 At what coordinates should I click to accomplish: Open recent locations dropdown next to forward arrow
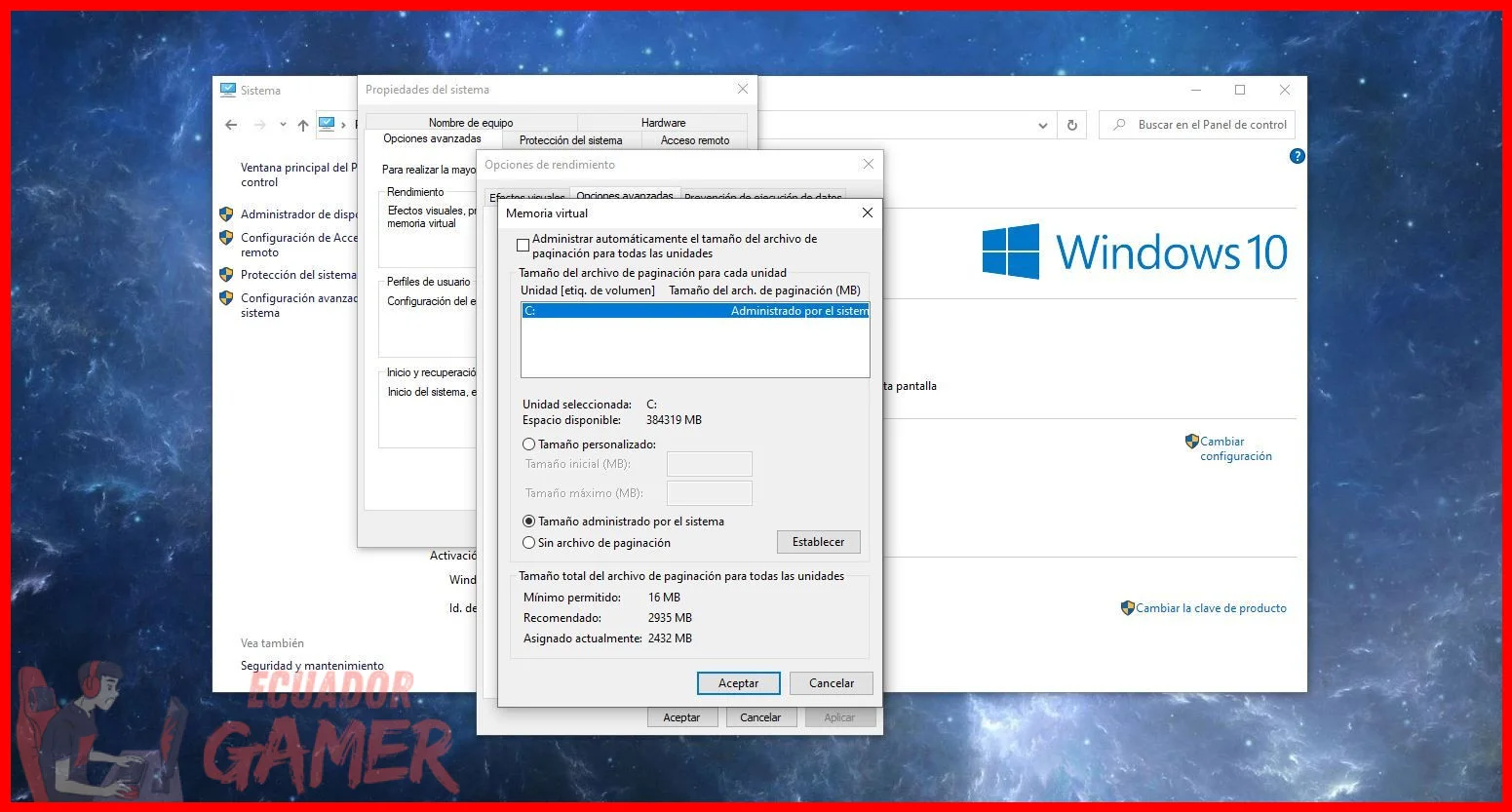click(283, 125)
